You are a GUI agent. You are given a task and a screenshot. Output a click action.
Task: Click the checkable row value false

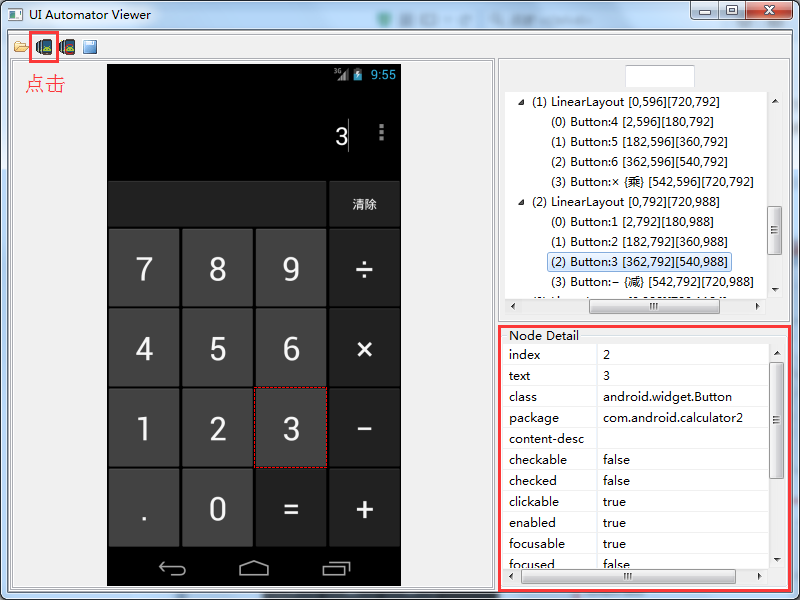616,460
